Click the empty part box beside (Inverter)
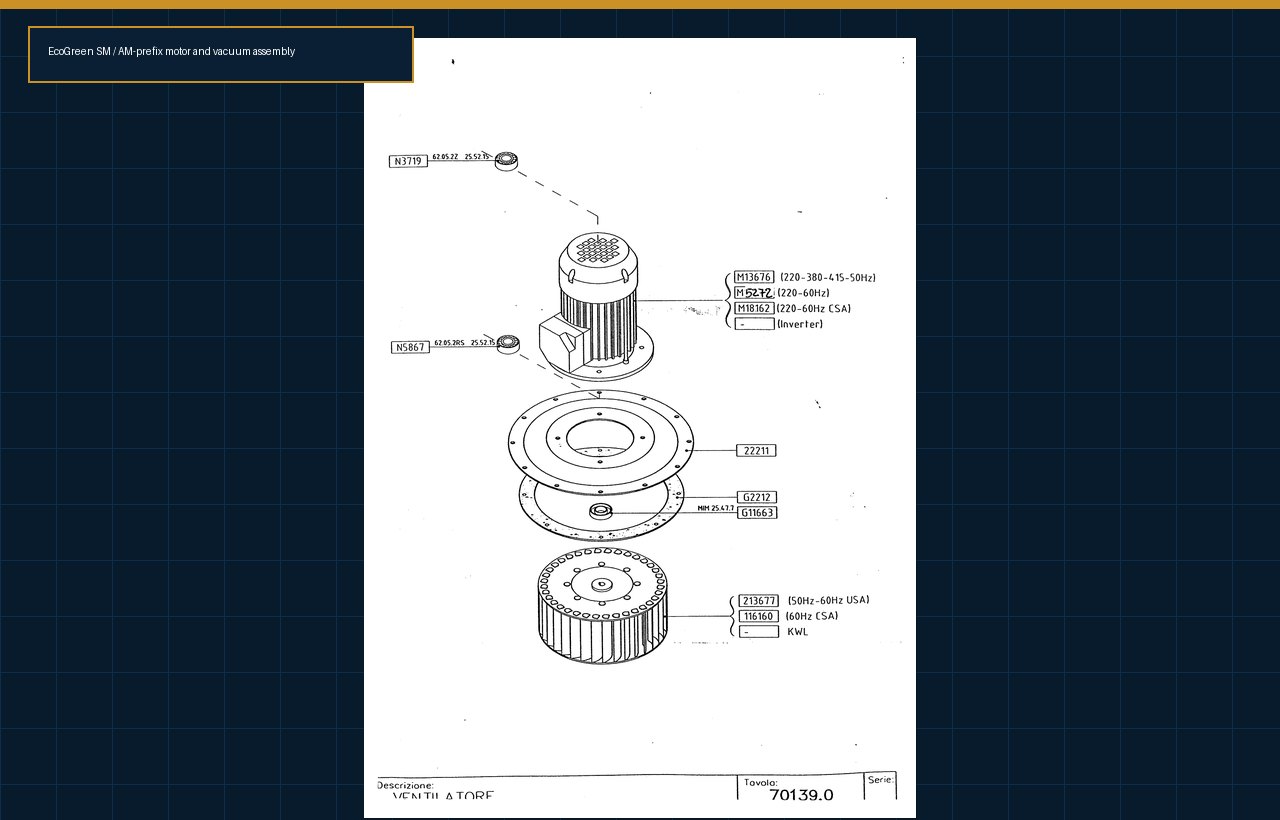Viewport: 1280px width, 820px height. (754, 324)
